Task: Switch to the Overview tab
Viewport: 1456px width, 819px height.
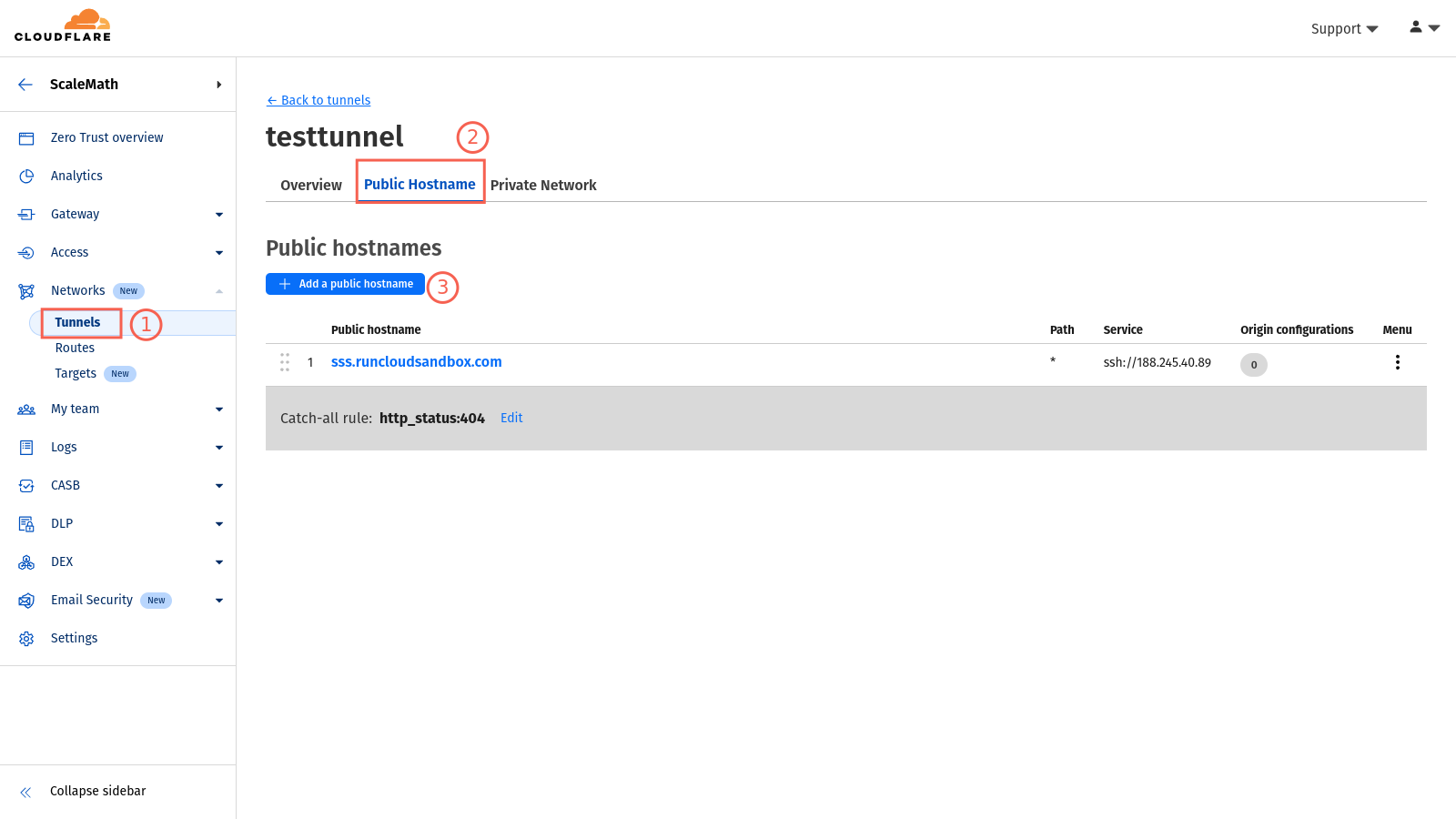Action: coord(310,185)
